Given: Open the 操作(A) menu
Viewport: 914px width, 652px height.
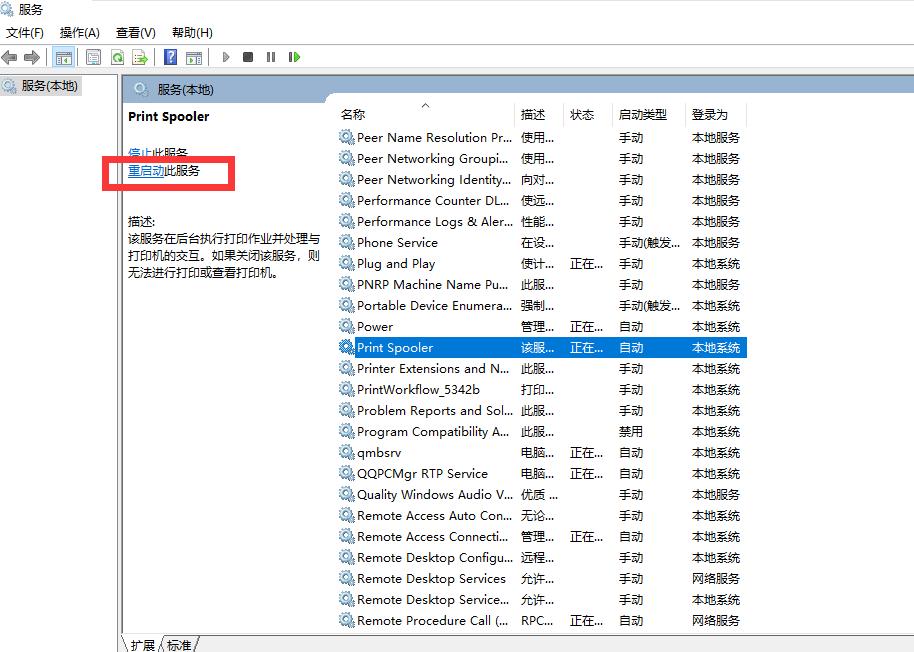Looking at the screenshot, I should click(x=78, y=32).
